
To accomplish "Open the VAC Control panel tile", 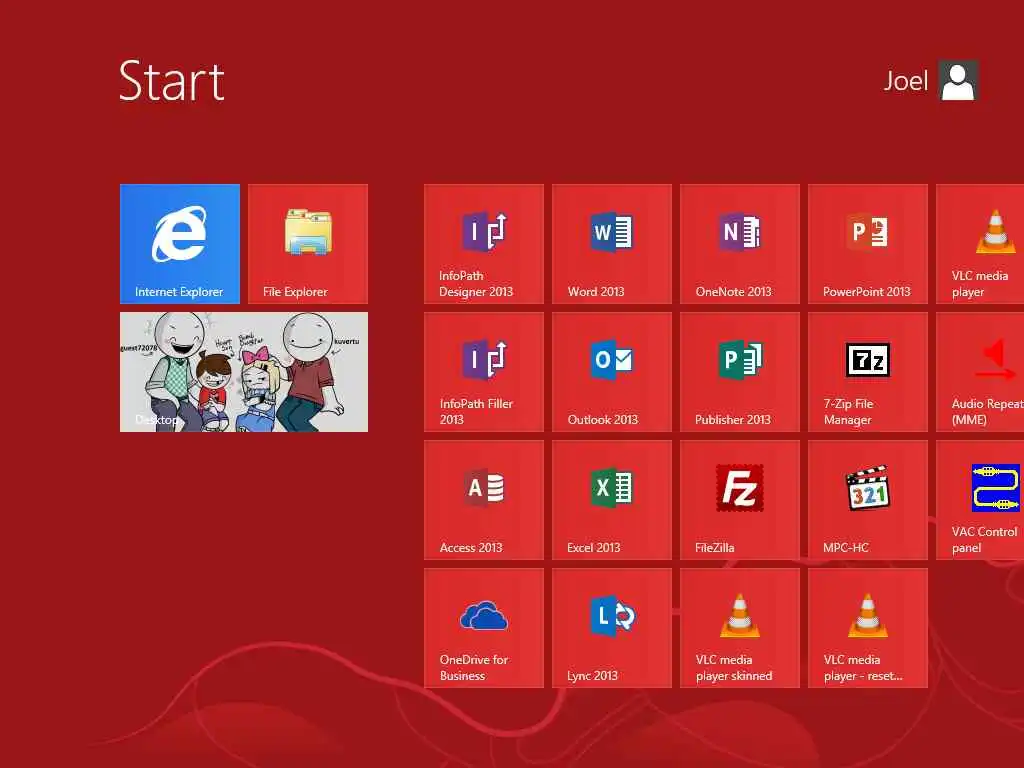I will pos(980,500).
